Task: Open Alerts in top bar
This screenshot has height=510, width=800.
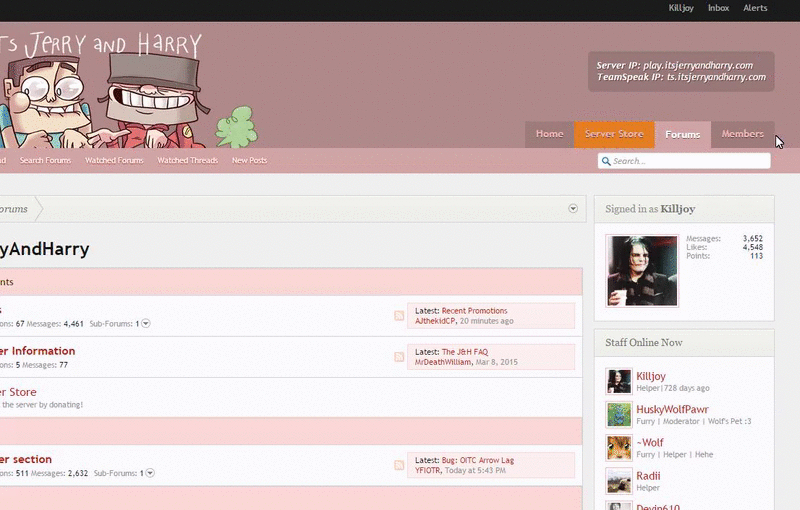Action: (x=755, y=8)
